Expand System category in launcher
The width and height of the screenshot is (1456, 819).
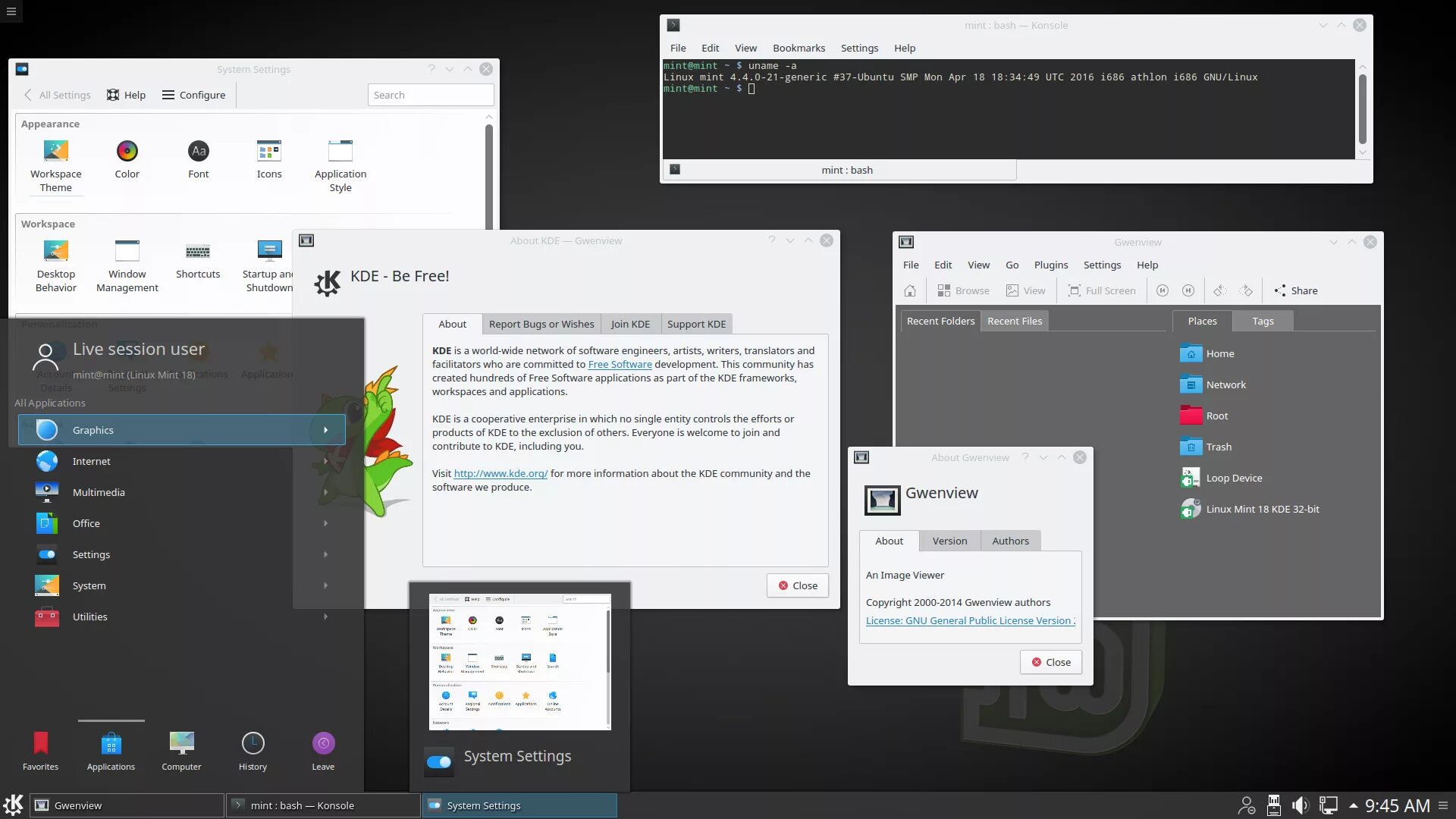pos(182,585)
